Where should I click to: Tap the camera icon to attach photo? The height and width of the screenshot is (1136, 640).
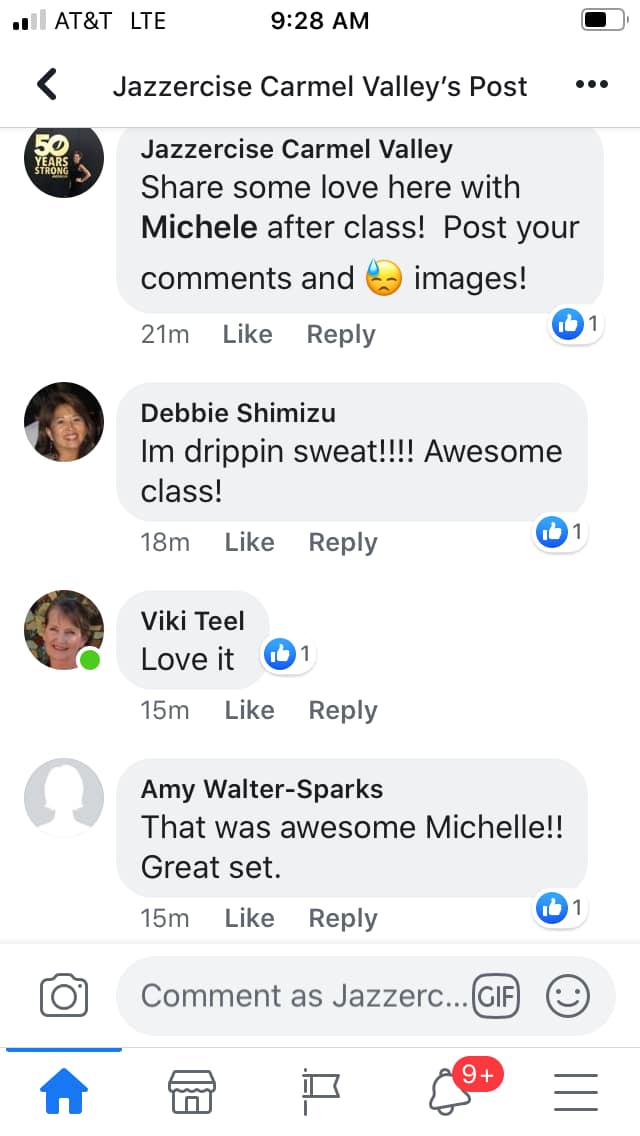coord(64,996)
